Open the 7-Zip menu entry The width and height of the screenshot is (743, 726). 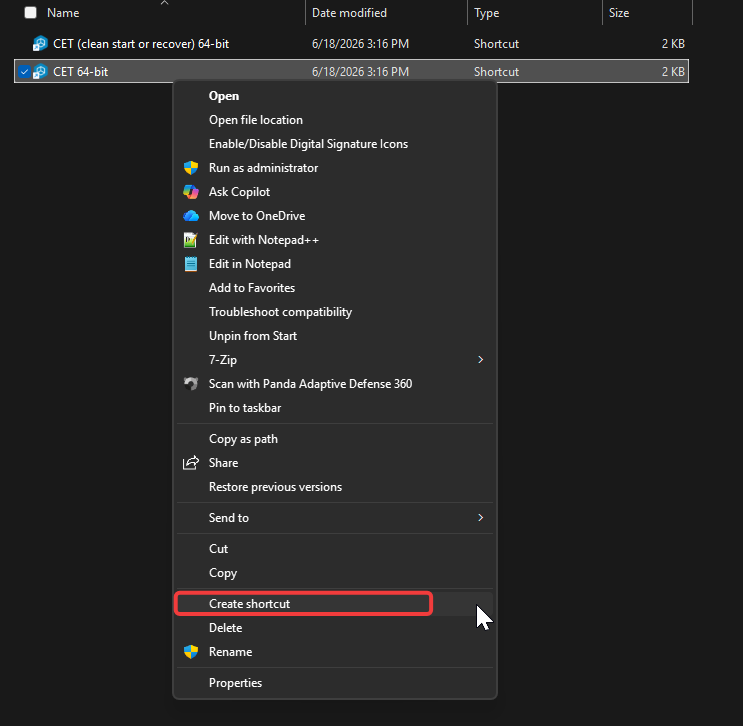[x=223, y=360]
